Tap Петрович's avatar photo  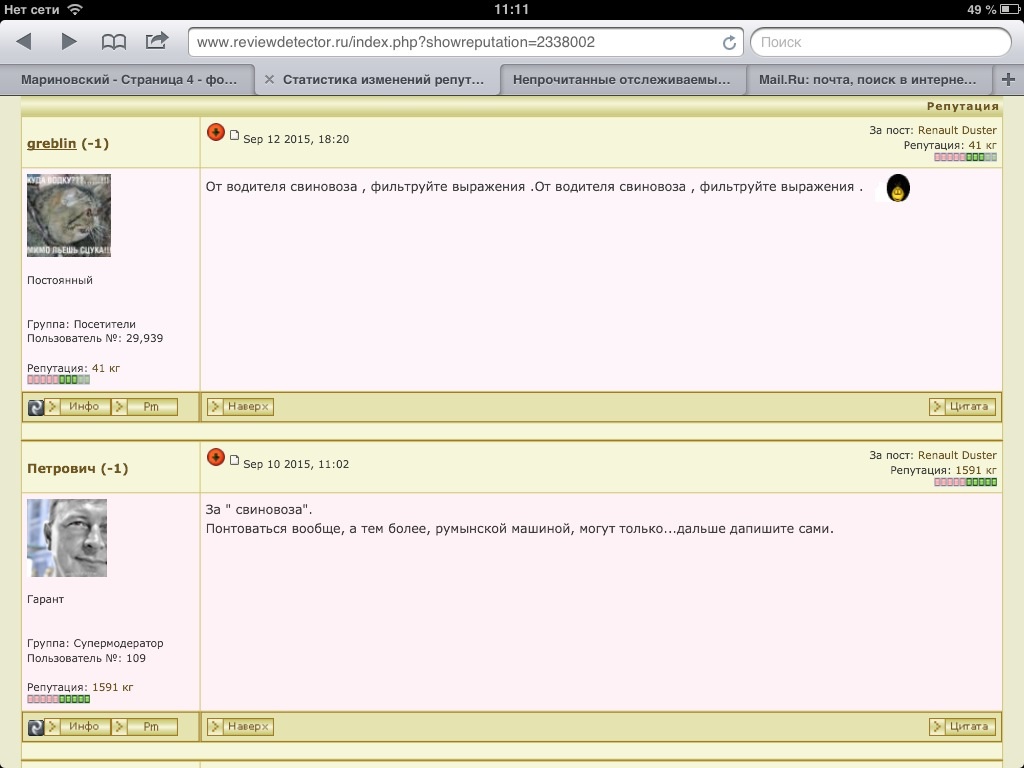[x=67, y=538]
